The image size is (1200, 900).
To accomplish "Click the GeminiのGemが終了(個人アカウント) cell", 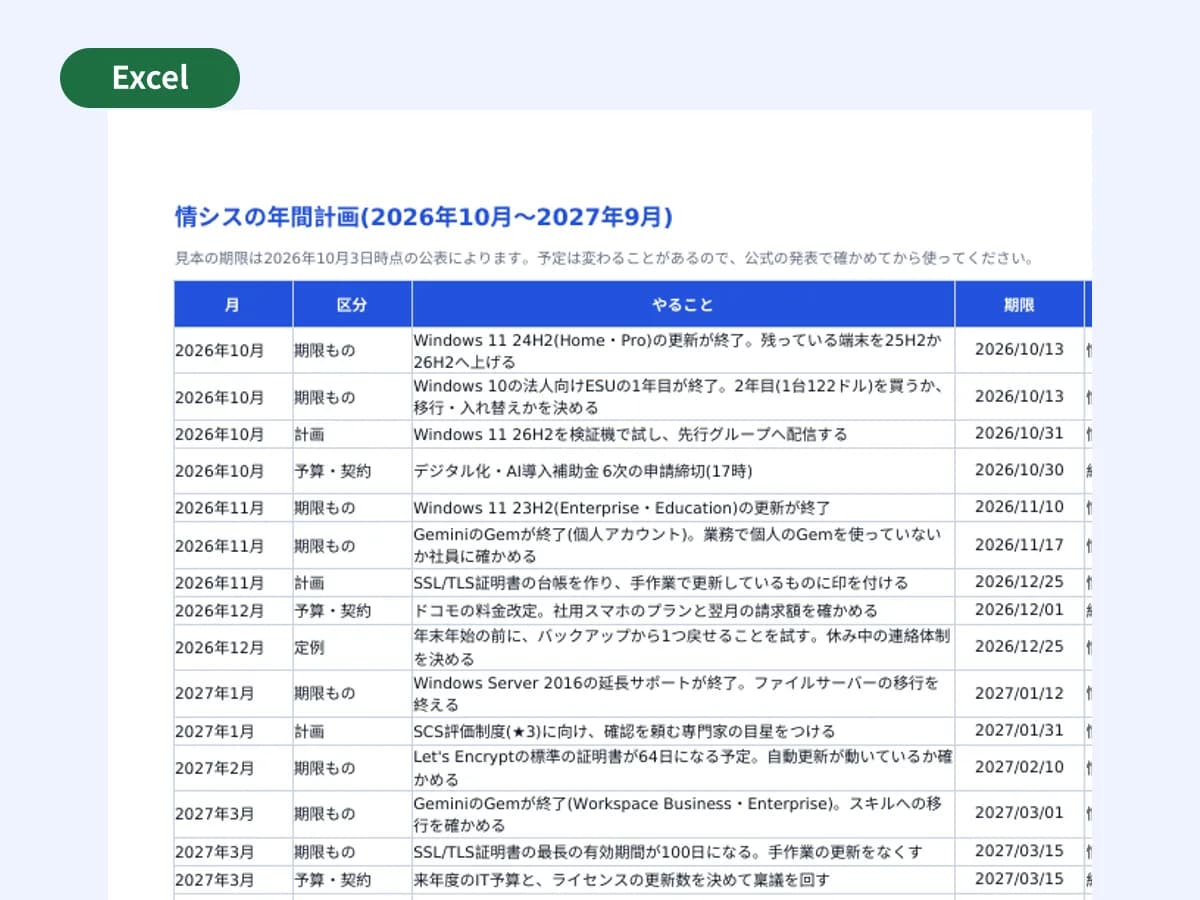I will pyautogui.click(x=683, y=546).
